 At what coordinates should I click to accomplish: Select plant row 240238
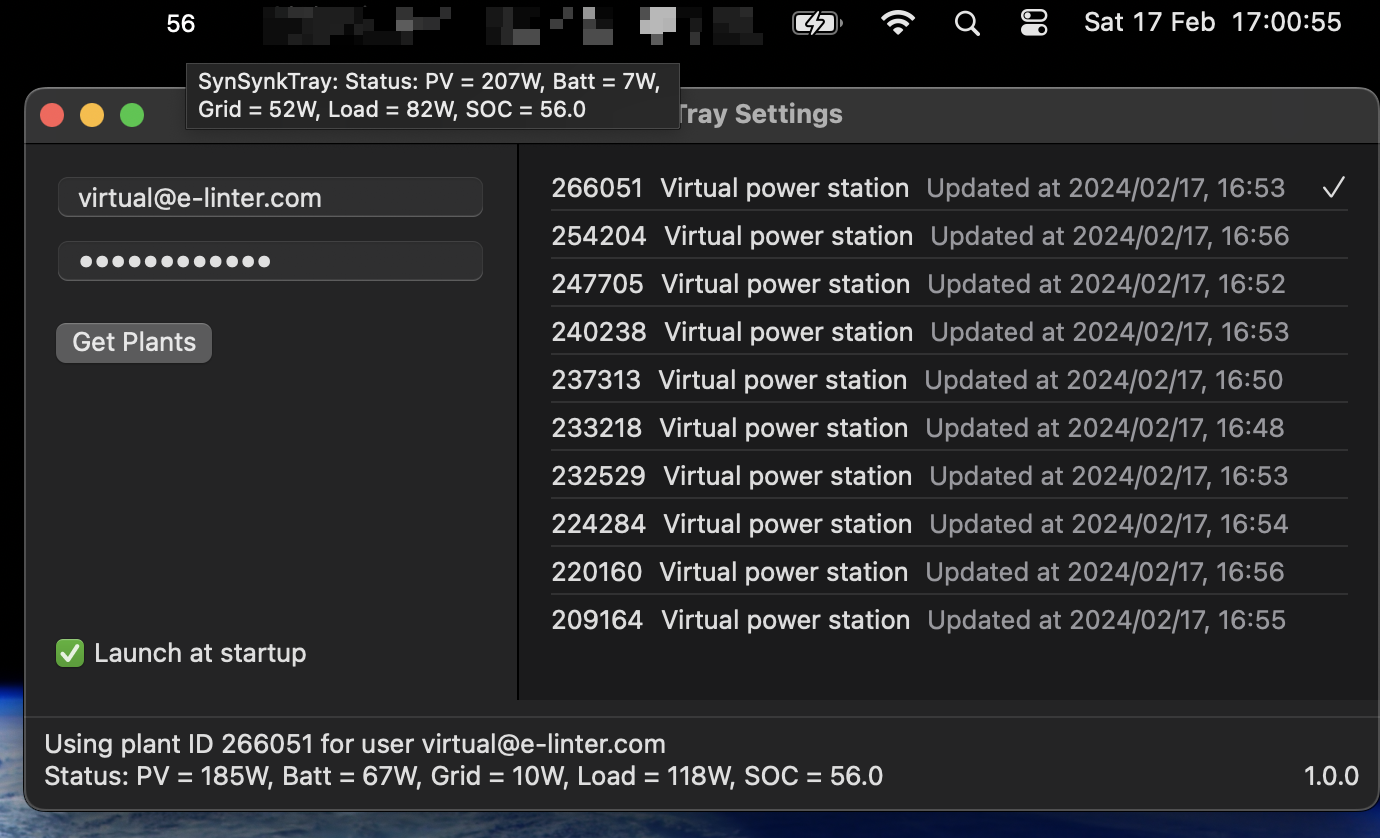(x=949, y=332)
